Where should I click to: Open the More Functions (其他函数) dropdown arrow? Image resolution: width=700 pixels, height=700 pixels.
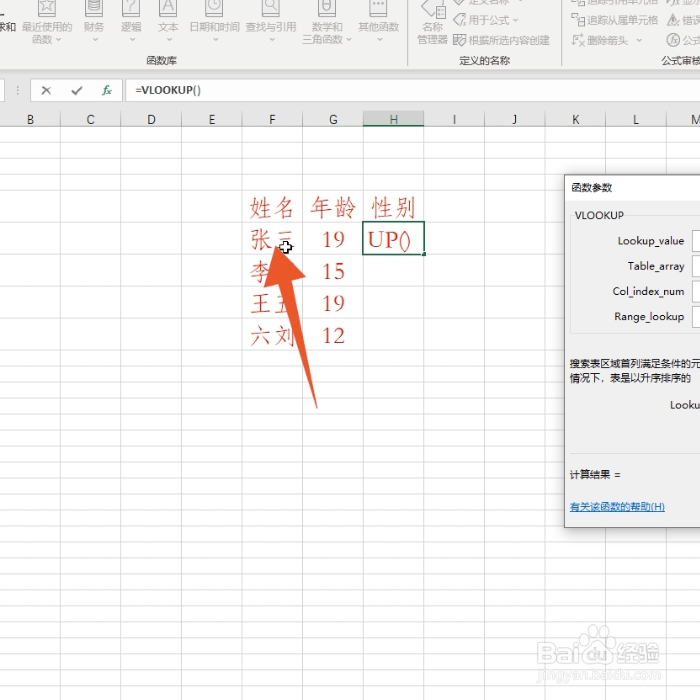[379, 40]
